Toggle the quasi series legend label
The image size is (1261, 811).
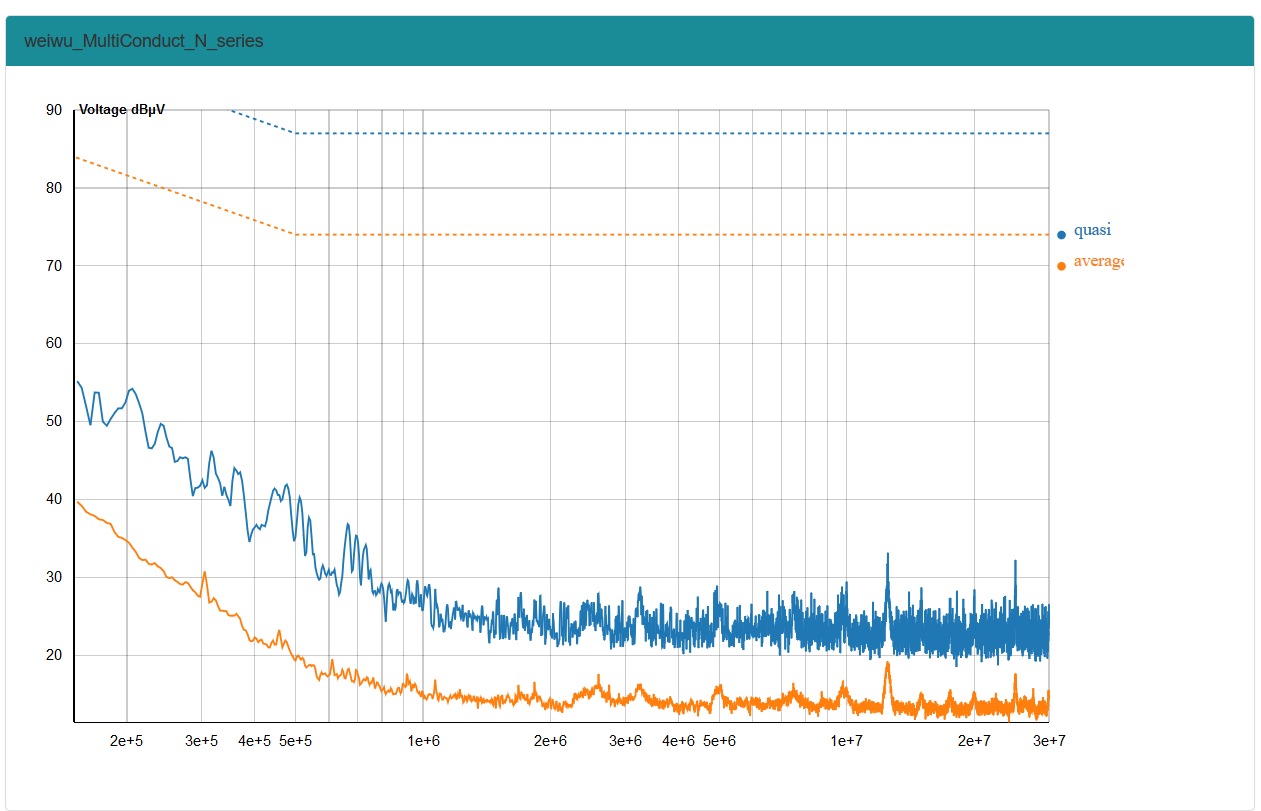click(x=1092, y=230)
